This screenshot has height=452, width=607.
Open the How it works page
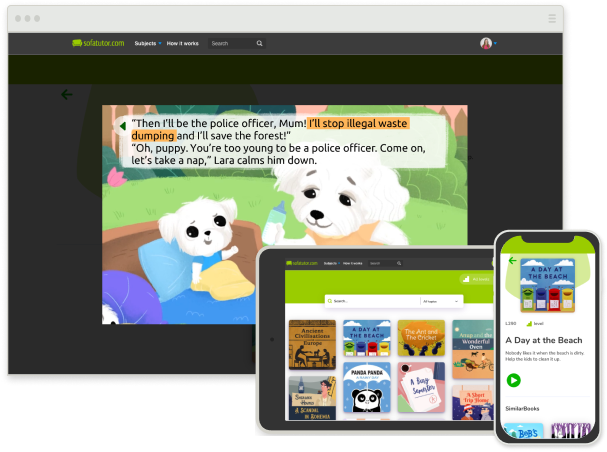[182, 43]
